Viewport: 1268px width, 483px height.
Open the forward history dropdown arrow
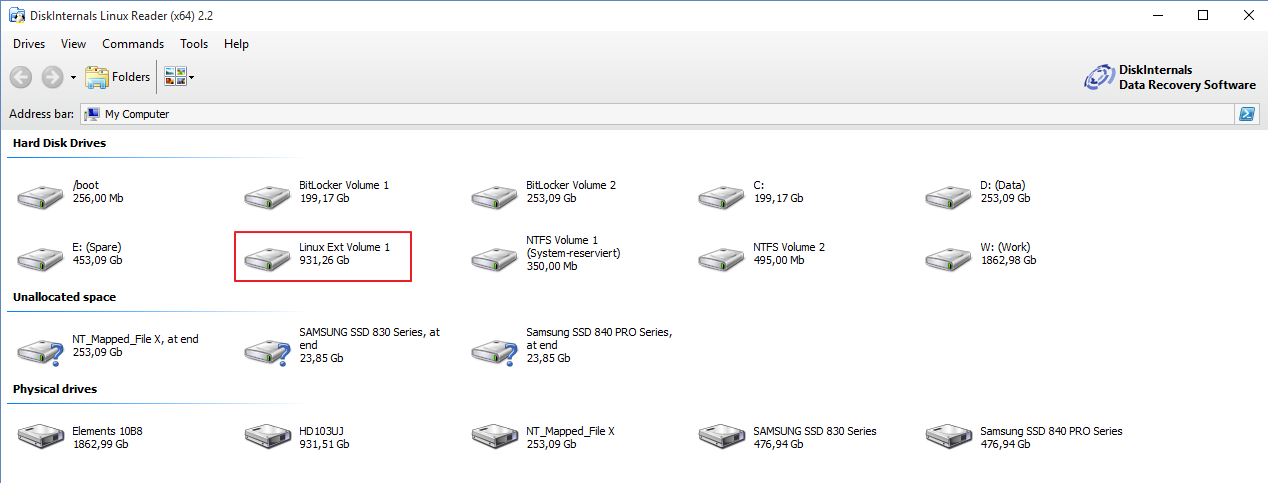point(73,78)
